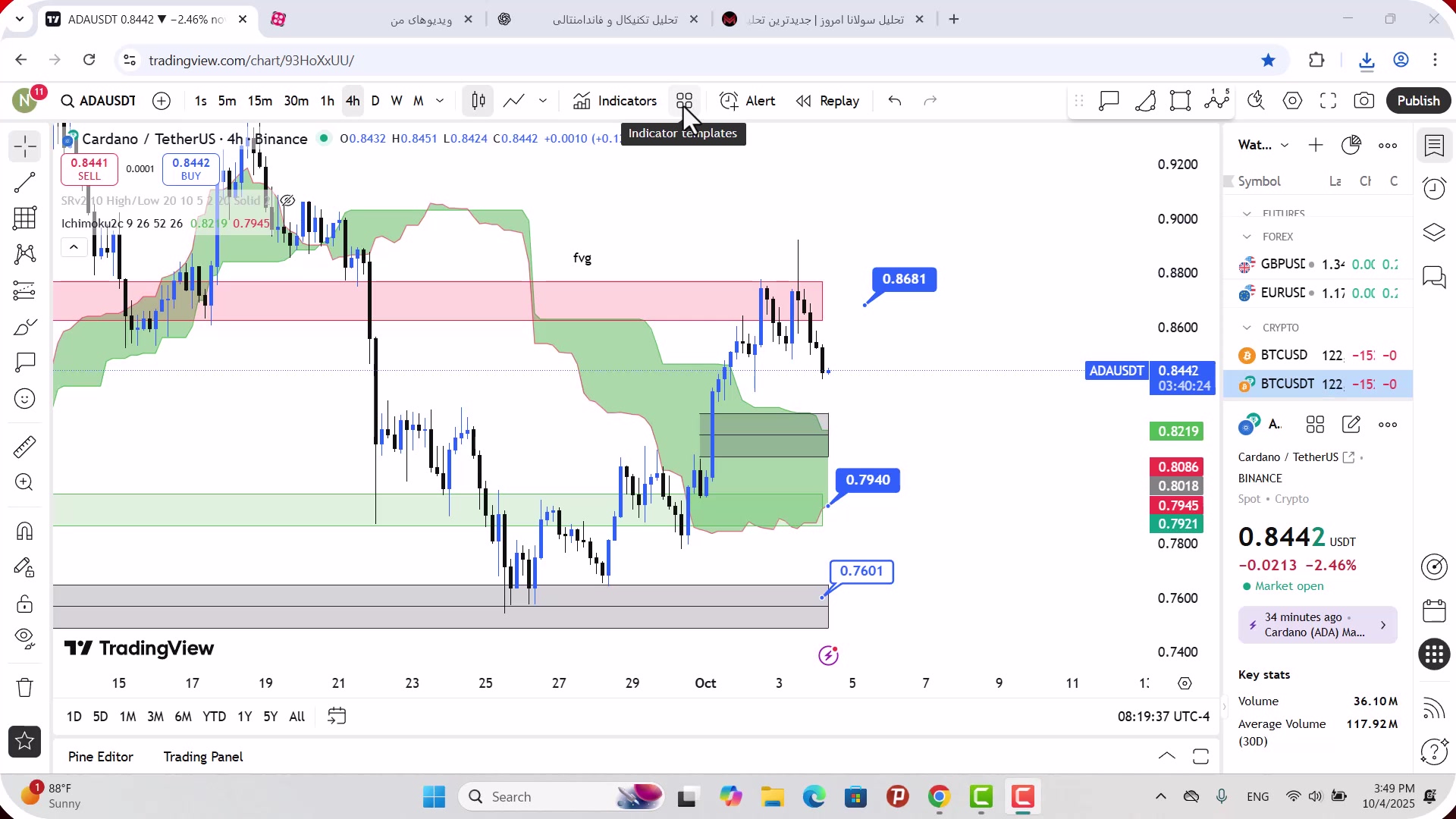The height and width of the screenshot is (819, 1456).
Task: Open the Fibonacci/Gann tools grid
Action: (25, 218)
